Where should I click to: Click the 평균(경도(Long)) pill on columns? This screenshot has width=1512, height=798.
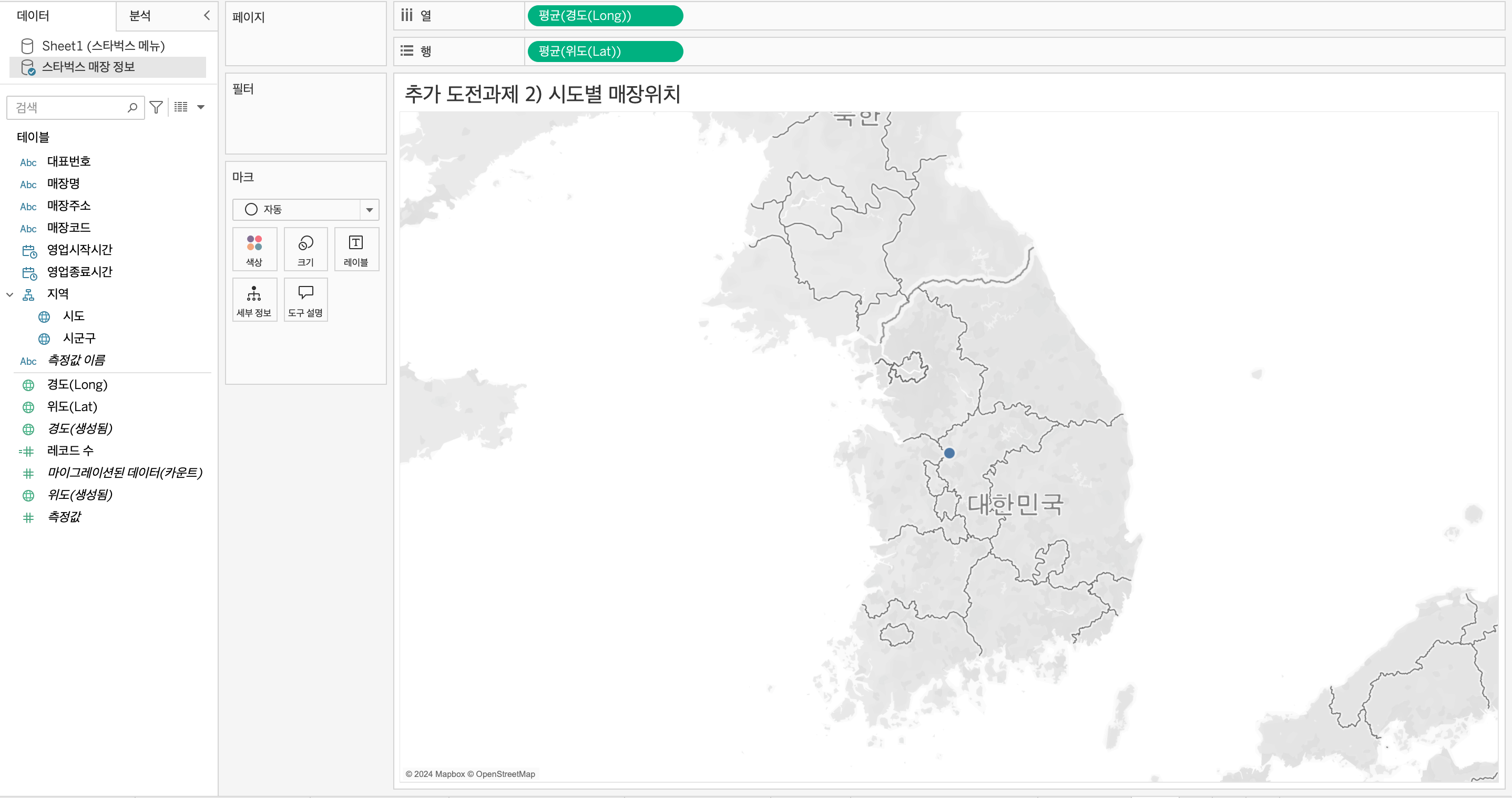[x=605, y=16]
